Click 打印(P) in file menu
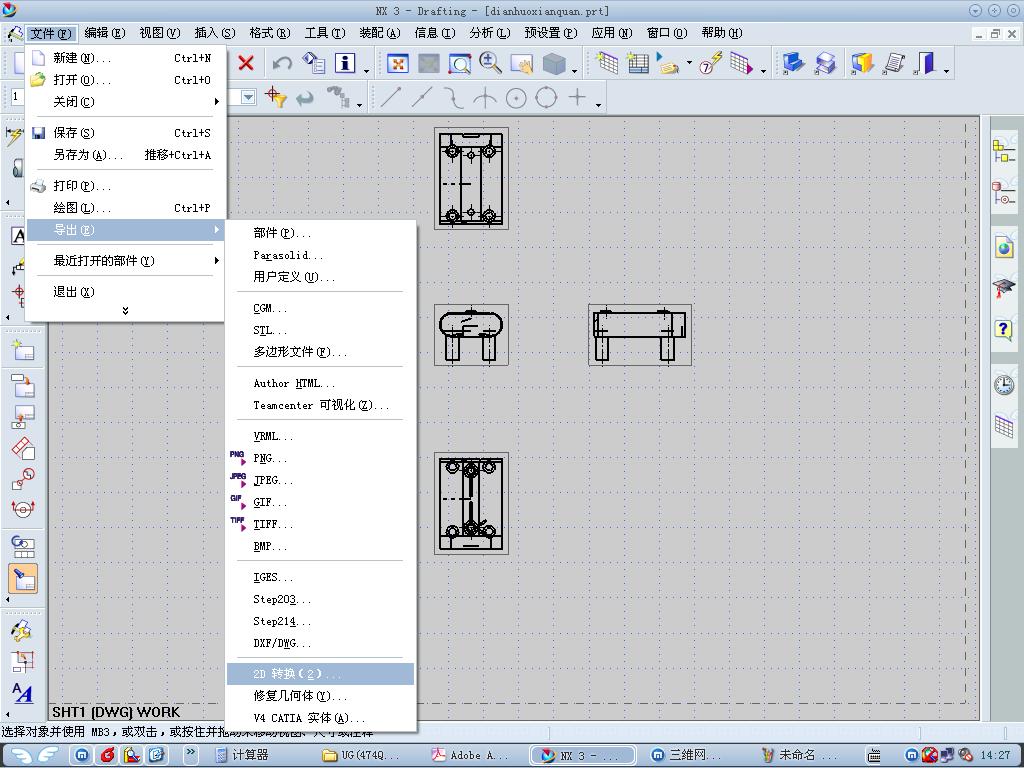The image size is (1024, 768). [x=125, y=186]
